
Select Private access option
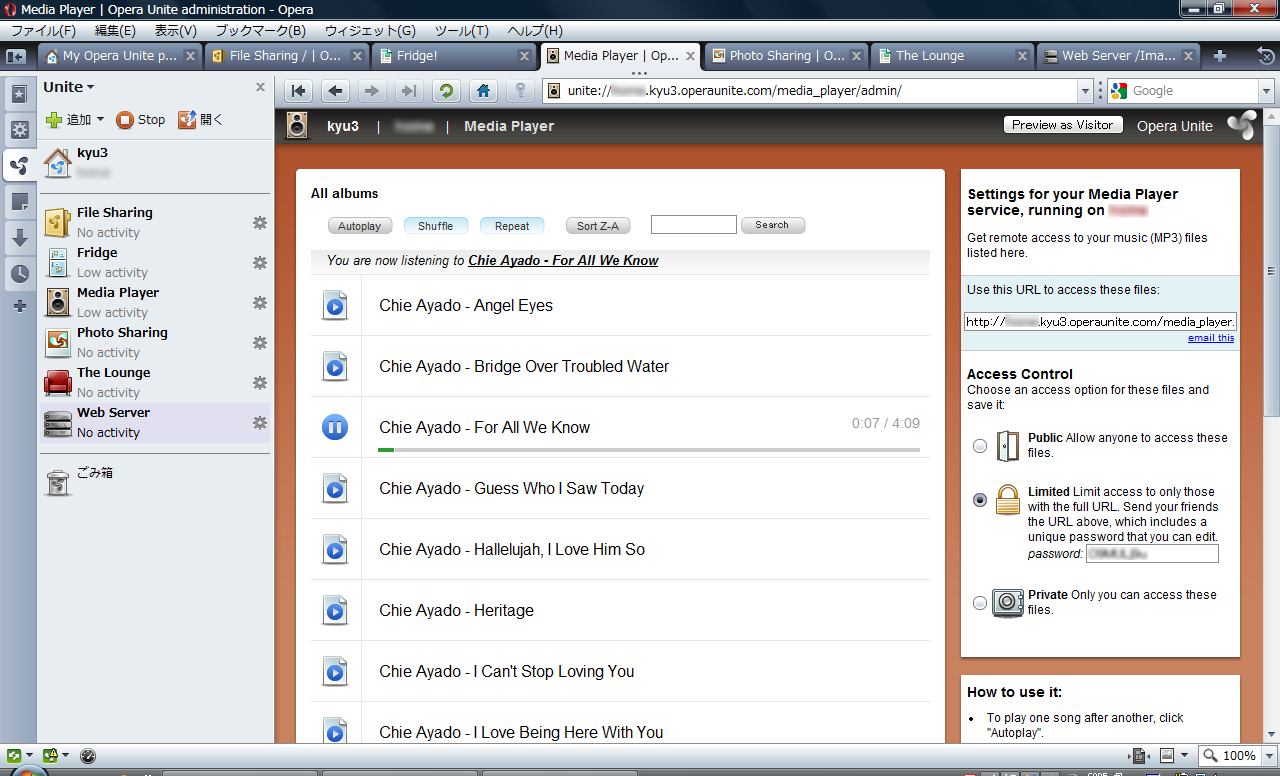(980, 603)
